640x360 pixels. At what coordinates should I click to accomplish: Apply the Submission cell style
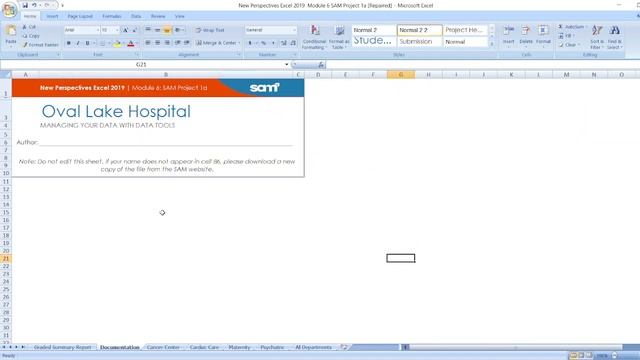coord(420,42)
